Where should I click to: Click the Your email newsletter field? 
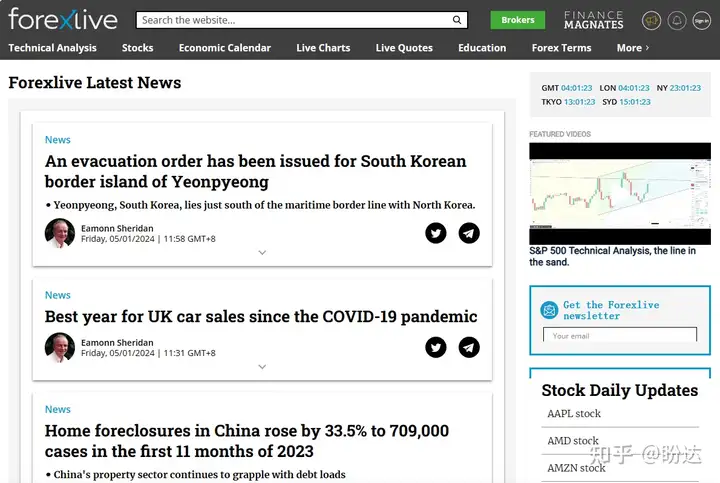coord(619,336)
